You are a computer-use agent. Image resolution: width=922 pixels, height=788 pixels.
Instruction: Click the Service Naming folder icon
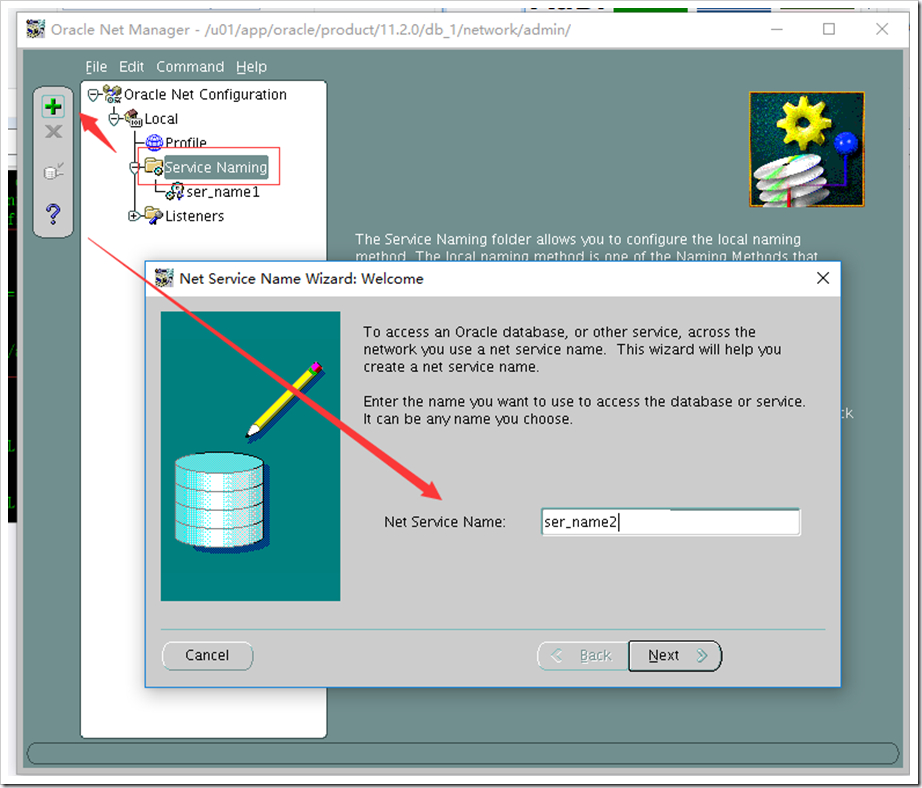tap(154, 167)
